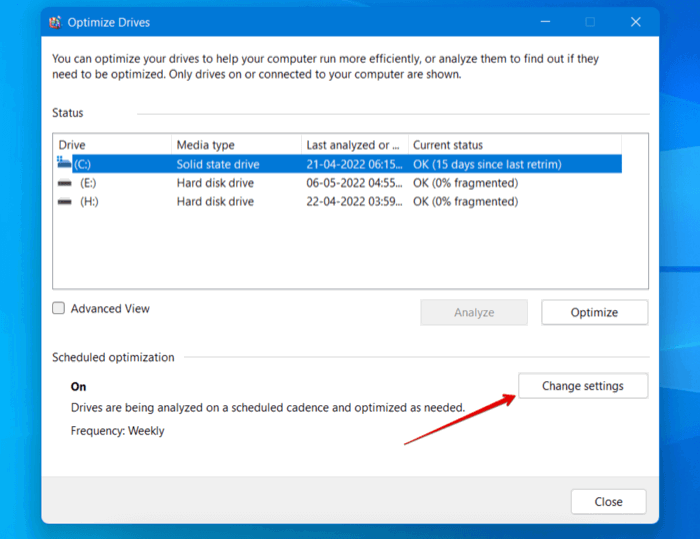Select the (H:) drive row
The width and height of the screenshot is (700, 539).
coord(339,201)
